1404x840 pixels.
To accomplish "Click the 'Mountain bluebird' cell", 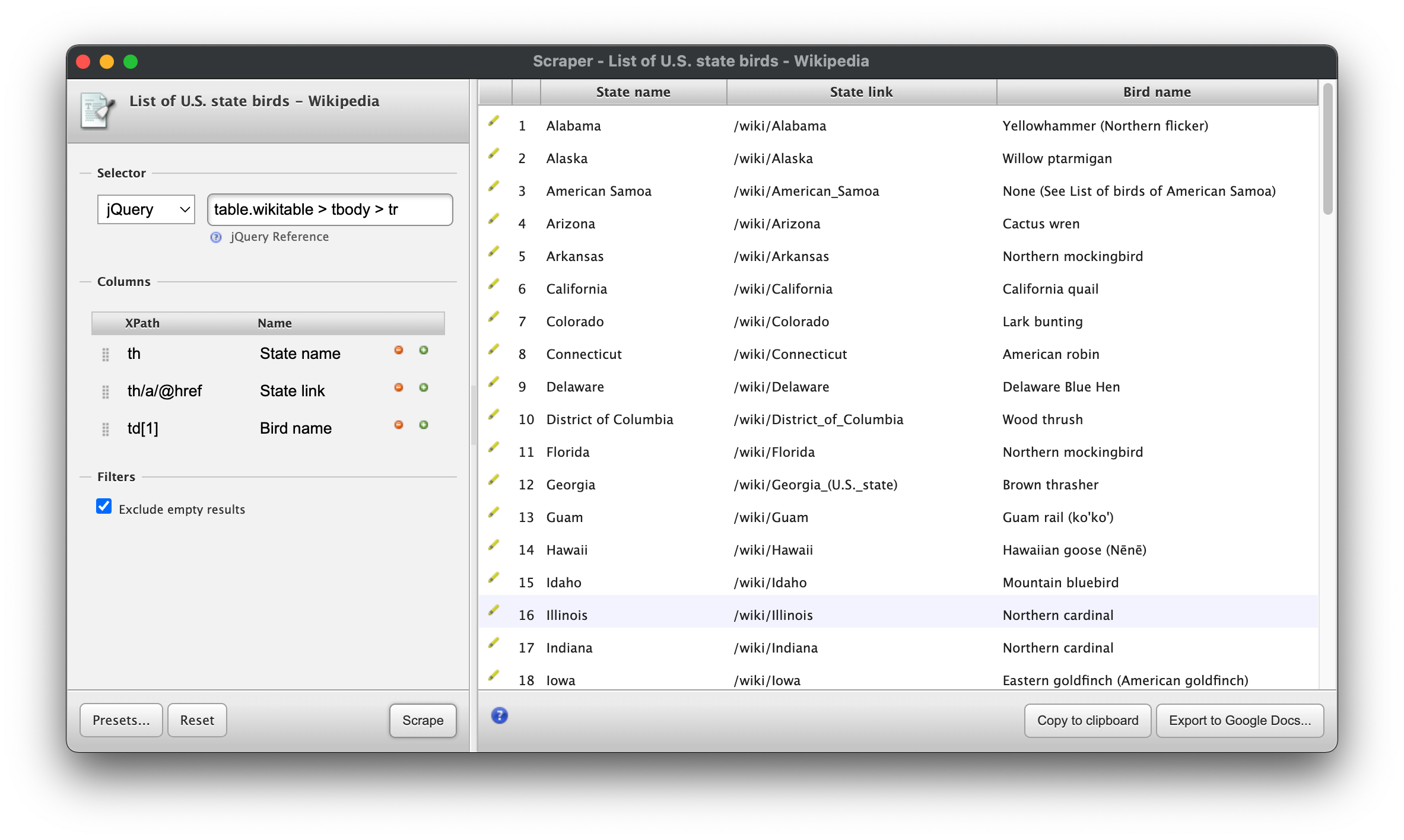I will click(x=1060, y=583).
